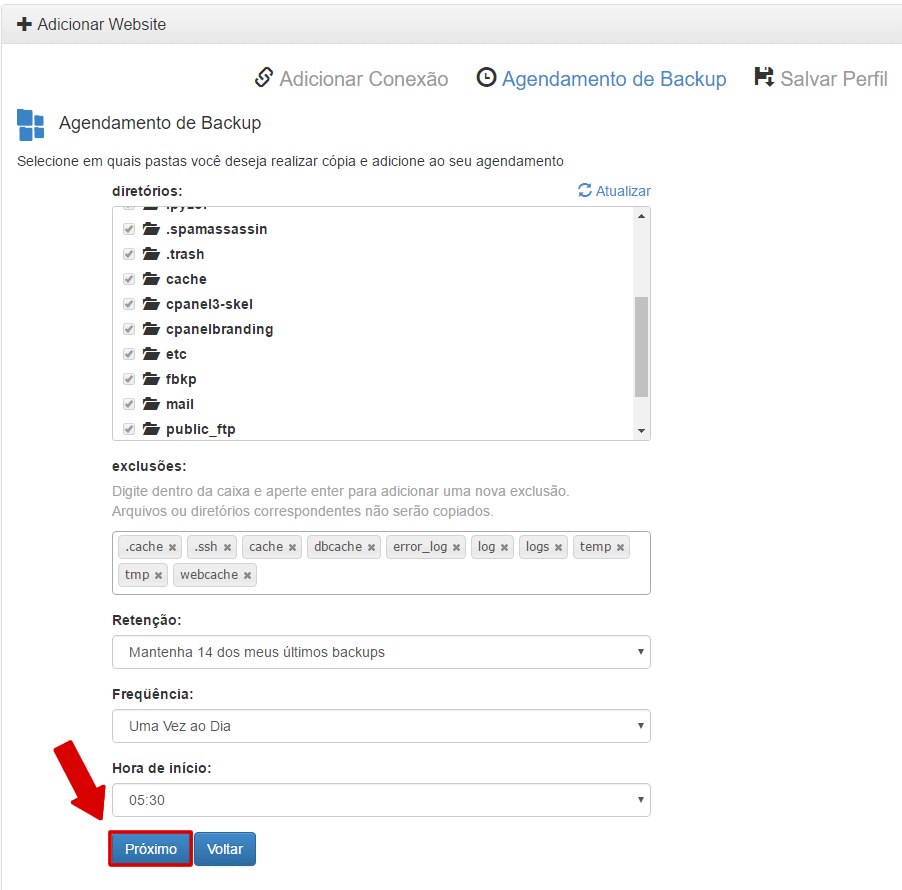The width and height of the screenshot is (902, 890).
Task: Click the folder icon of cpanelbranding
Action: coord(151,329)
